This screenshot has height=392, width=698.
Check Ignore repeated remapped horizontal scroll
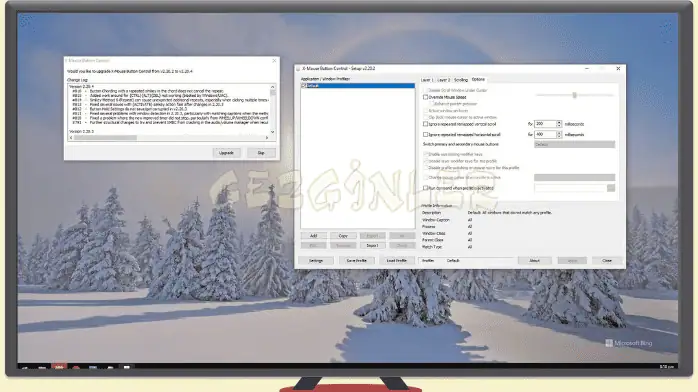point(425,134)
